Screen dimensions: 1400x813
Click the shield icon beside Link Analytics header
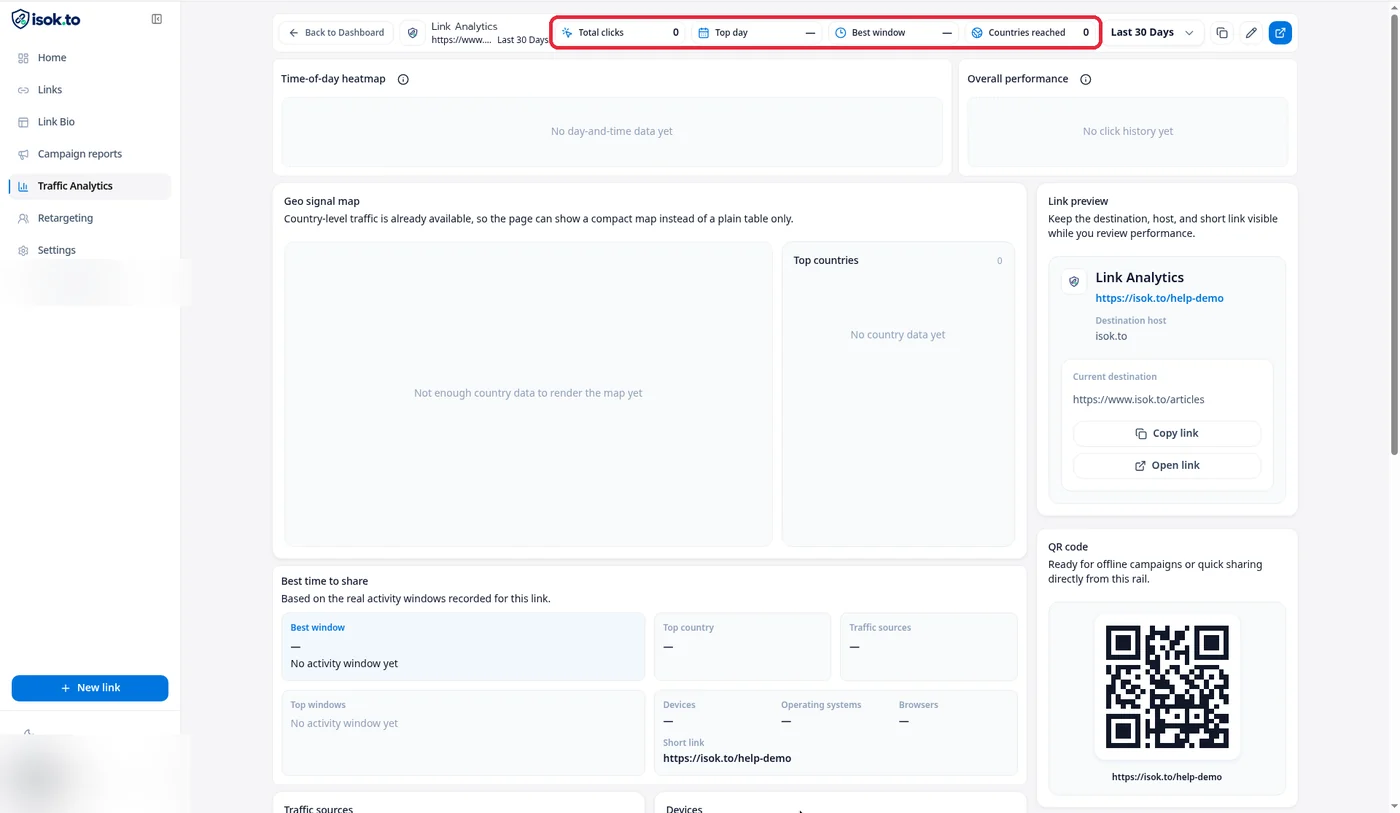[413, 33]
